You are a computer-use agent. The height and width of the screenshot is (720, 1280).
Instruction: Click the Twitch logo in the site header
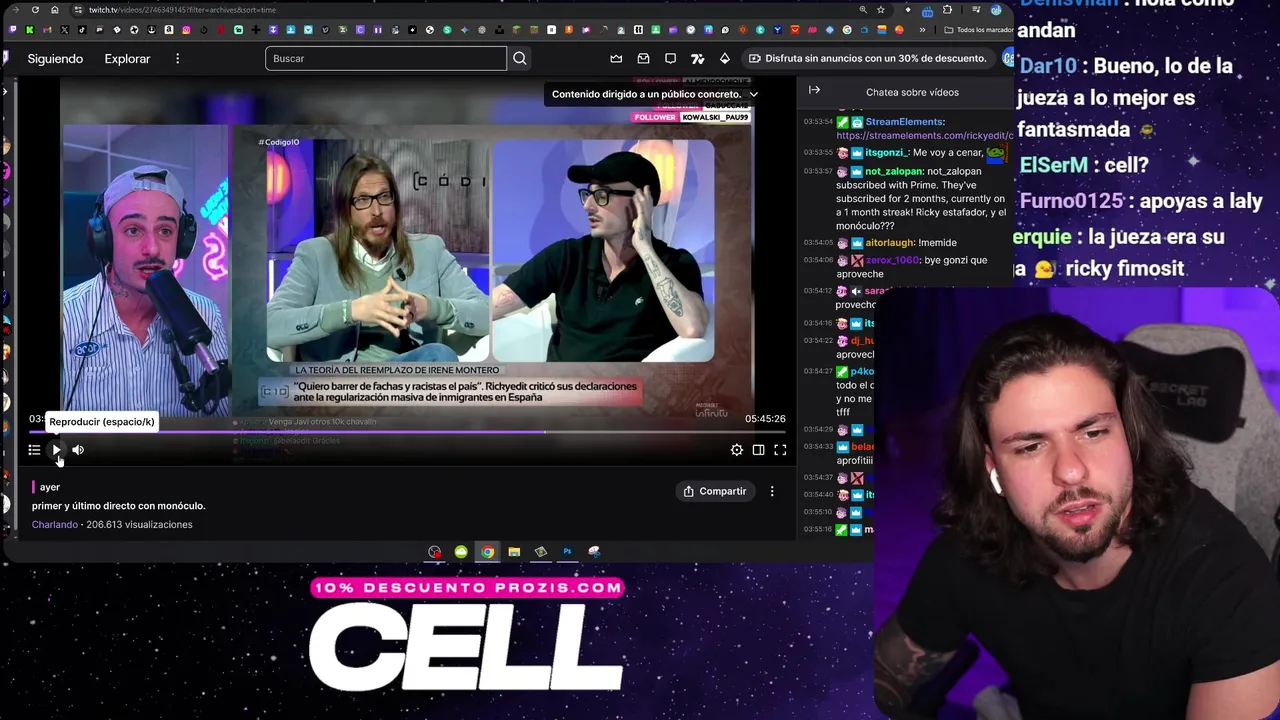tap(5, 59)
